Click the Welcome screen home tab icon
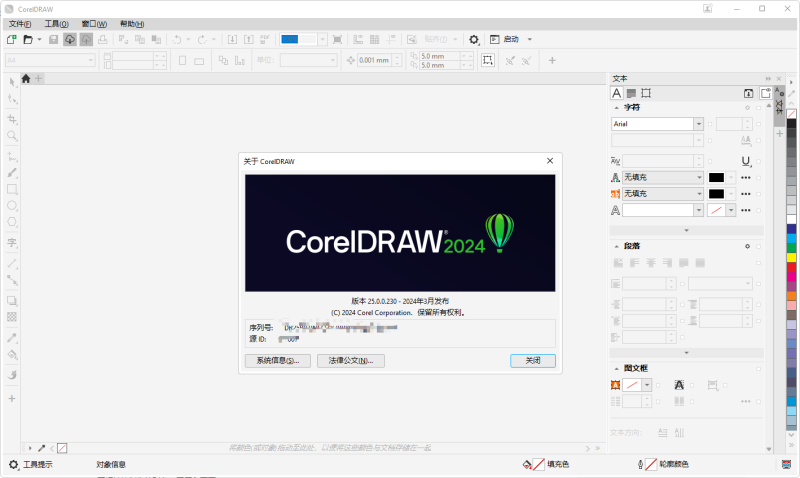800x478 pixels. (x=27, y=78)
